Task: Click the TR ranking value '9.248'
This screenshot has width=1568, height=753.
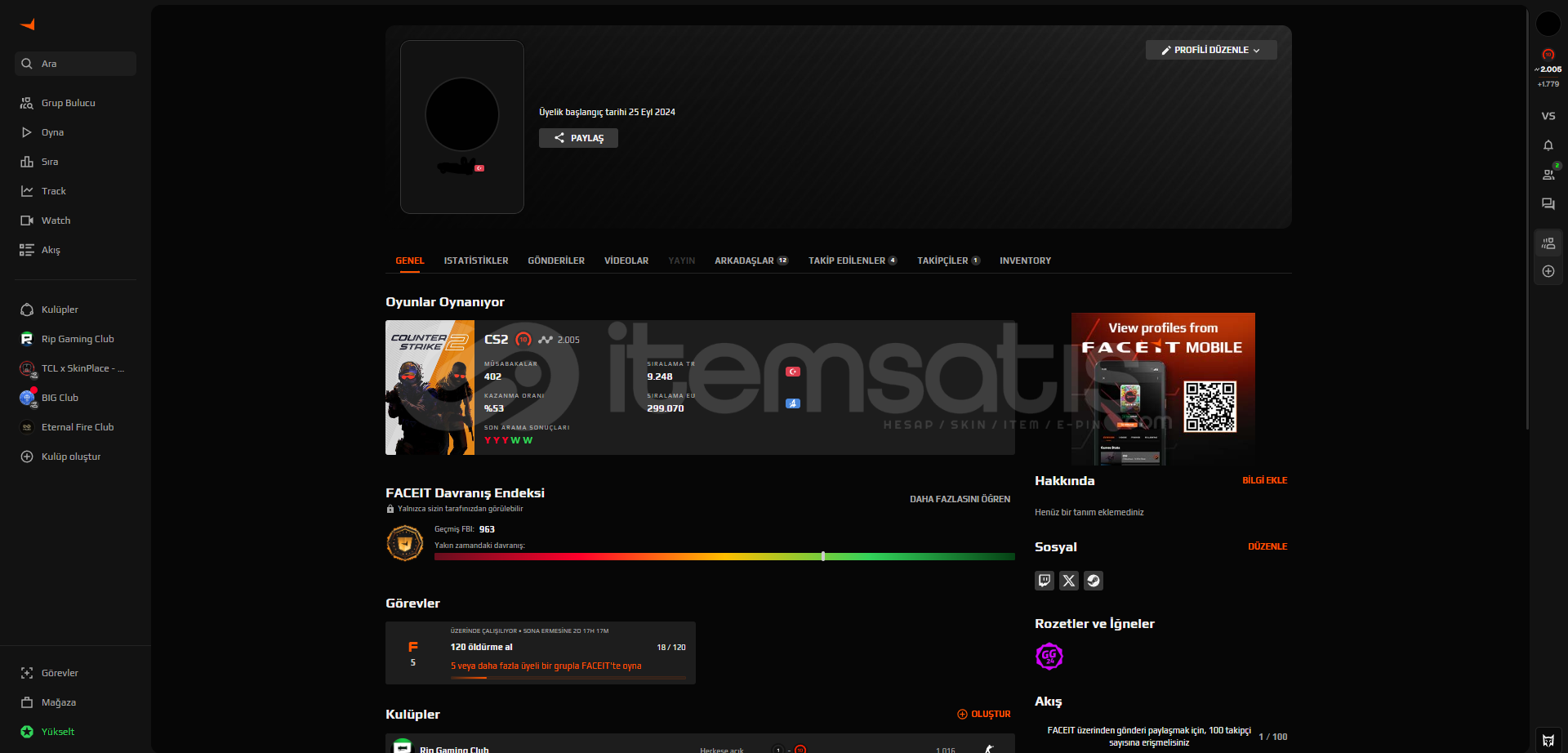Action: pos(660,376)
